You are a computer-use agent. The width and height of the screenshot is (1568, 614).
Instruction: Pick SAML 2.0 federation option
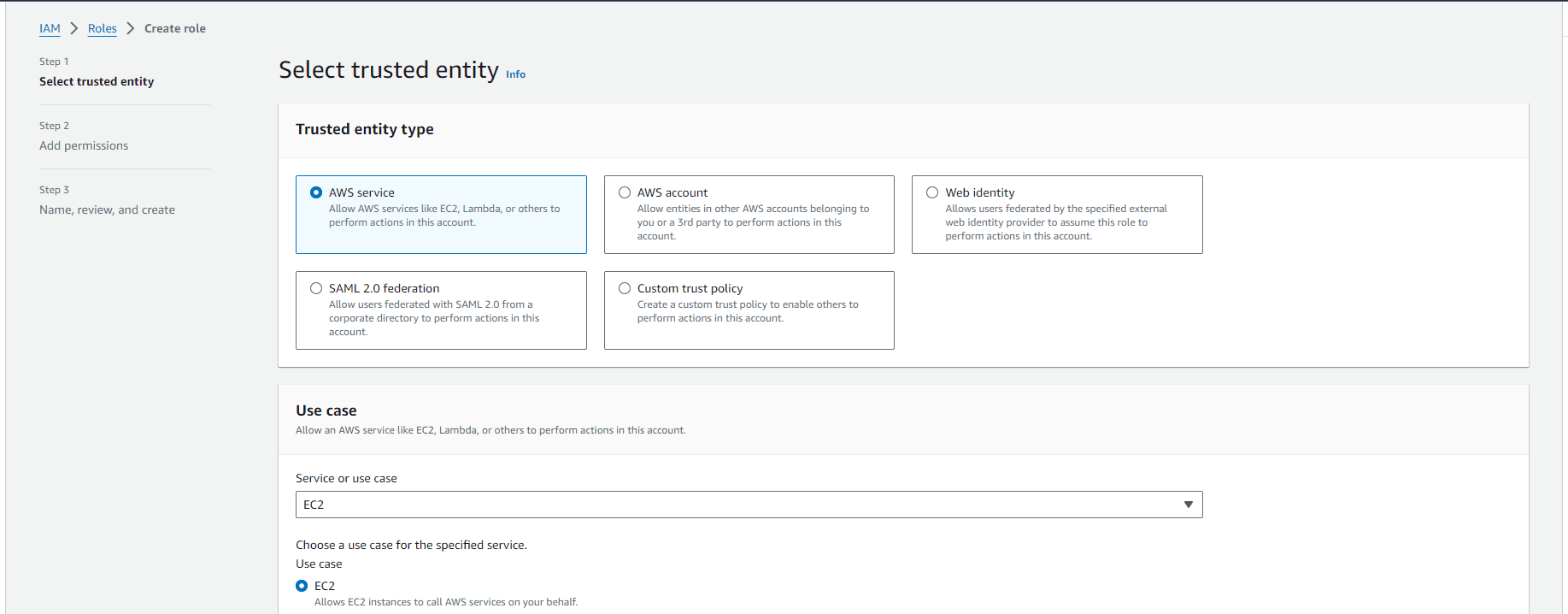coord(316,288)
